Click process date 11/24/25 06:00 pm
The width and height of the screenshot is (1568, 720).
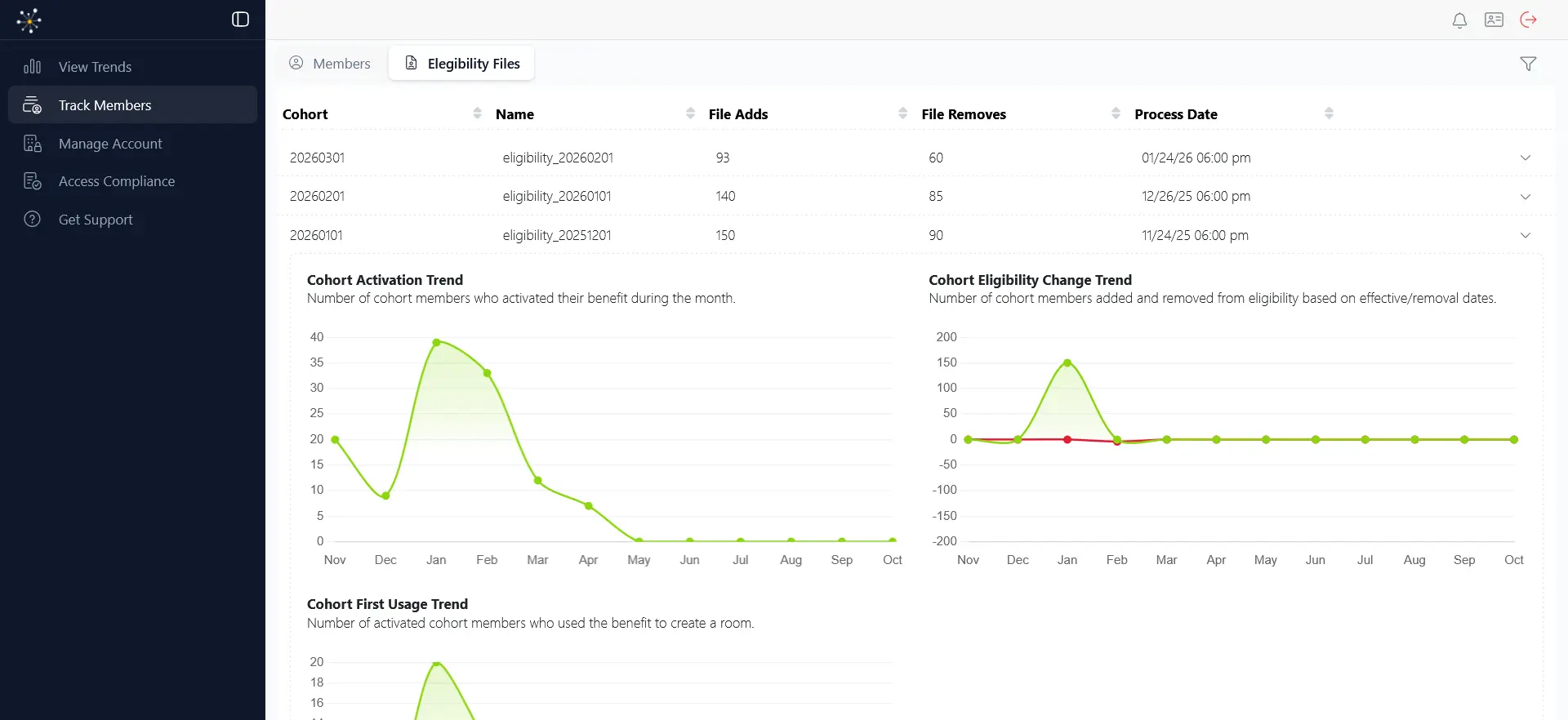coord(1195,235)
